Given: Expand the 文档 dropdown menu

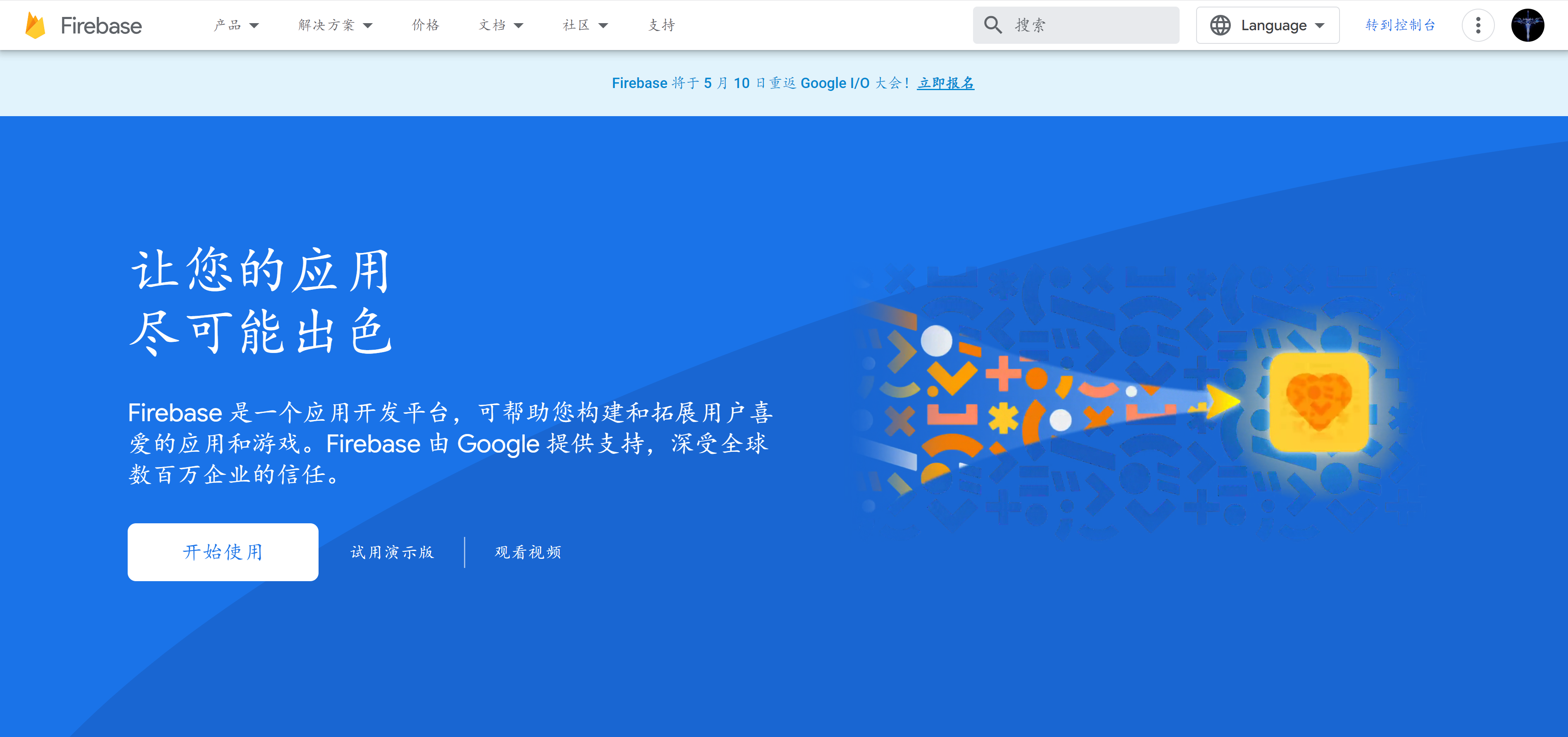Looking at the screenshot, I should (x=500, y=25).
